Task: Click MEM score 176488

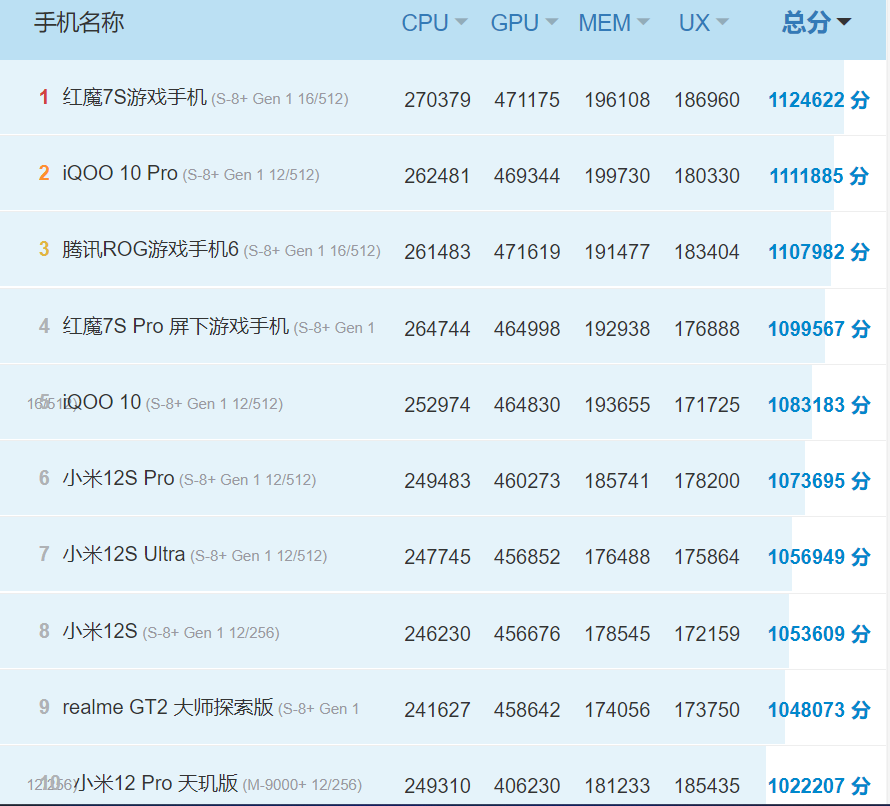Action: [617, 557]
